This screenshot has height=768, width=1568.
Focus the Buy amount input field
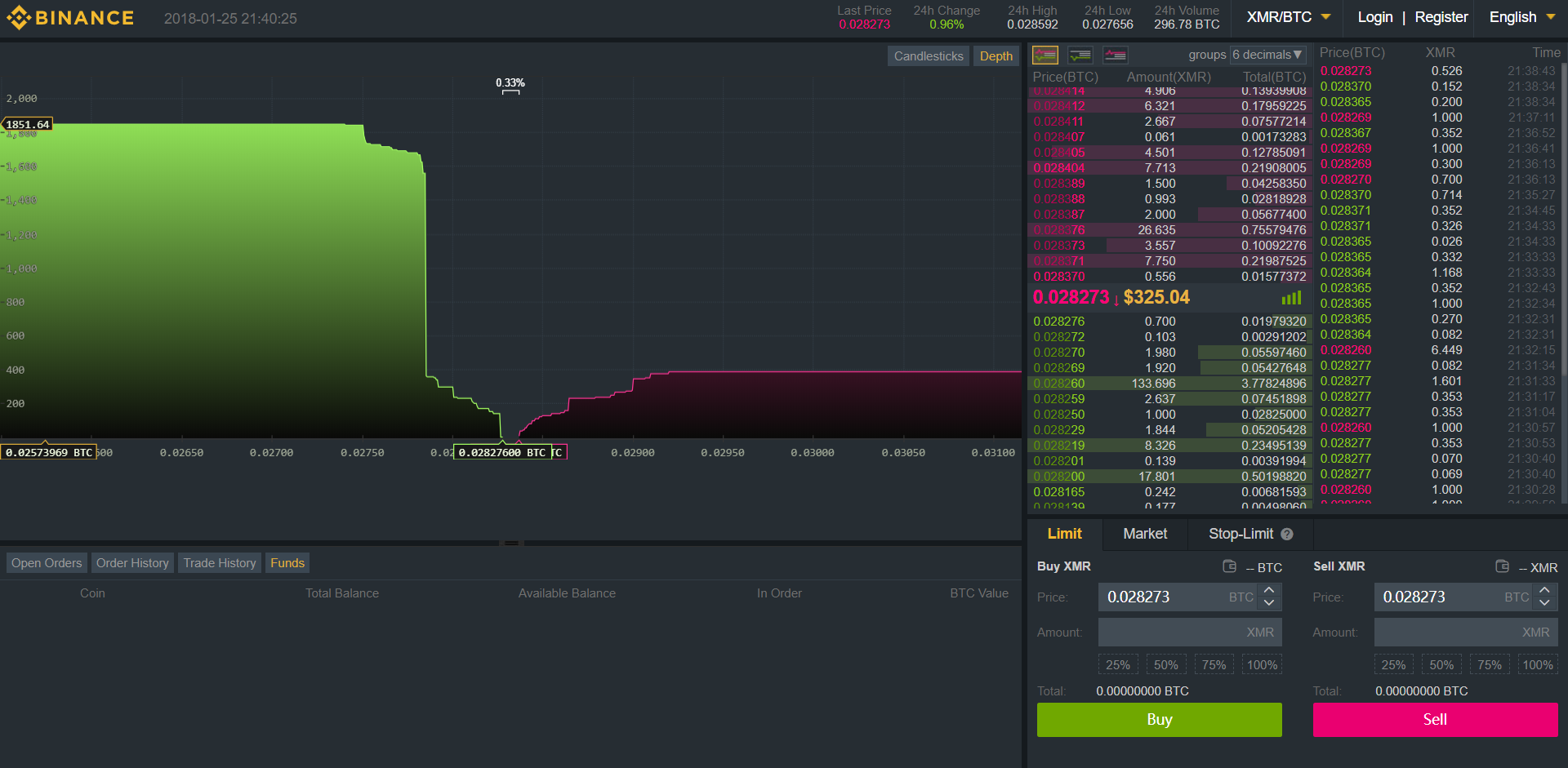click(1190, 633)
